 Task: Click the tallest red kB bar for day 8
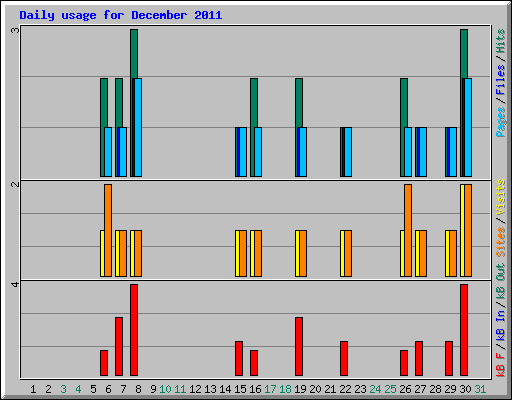(134, 330)
